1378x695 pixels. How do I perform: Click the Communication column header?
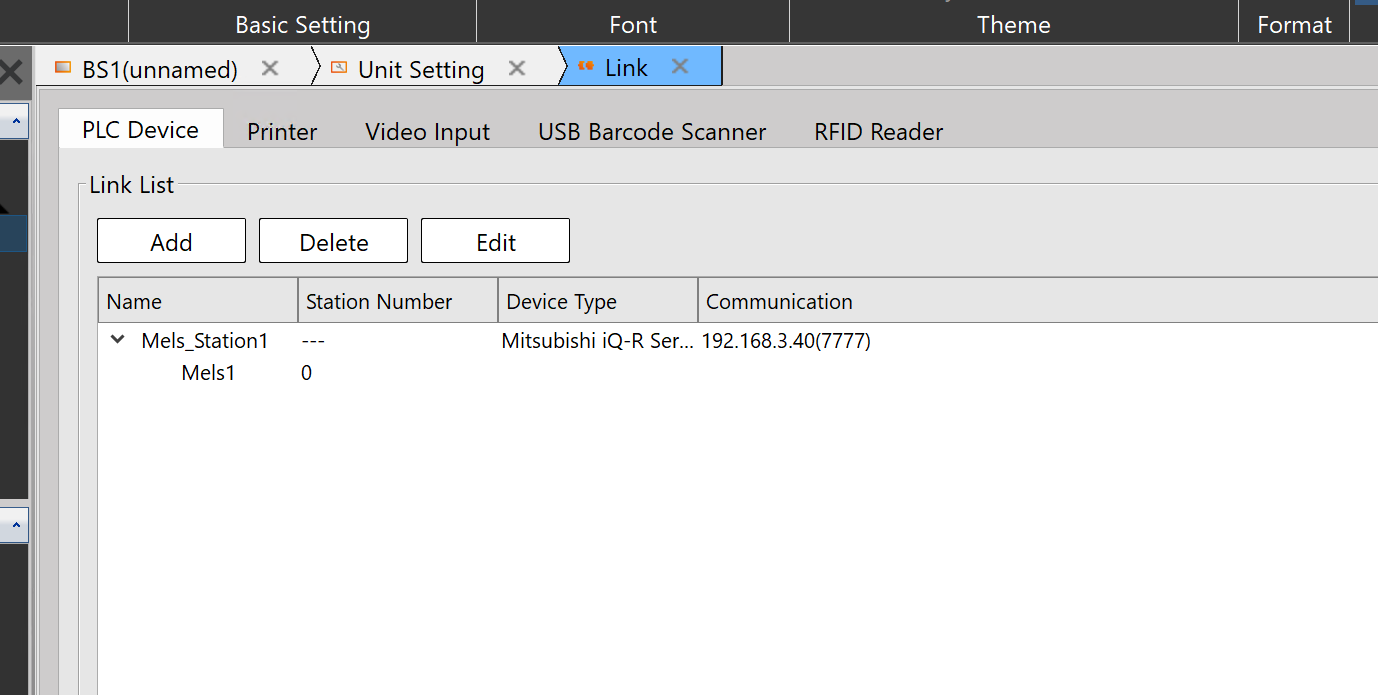pyautogui.click(x=779, y=301)
